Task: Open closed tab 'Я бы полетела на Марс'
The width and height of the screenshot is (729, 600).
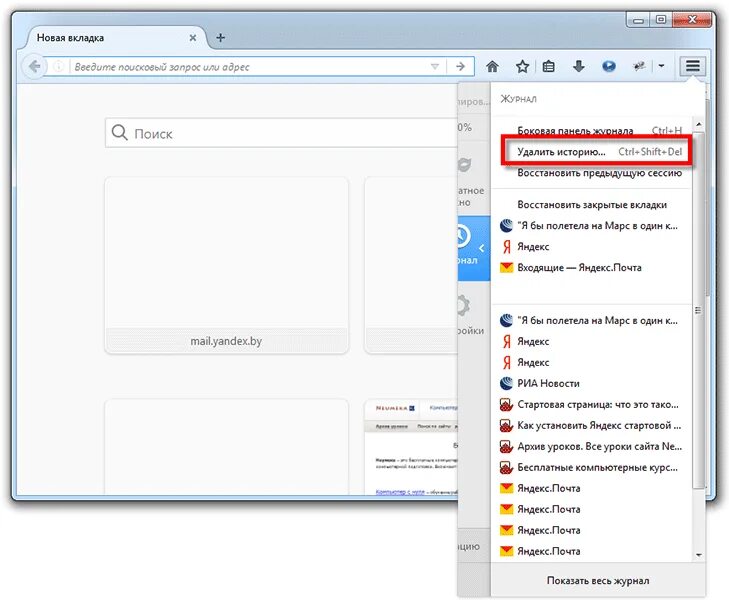Action: tap(590, 226)
